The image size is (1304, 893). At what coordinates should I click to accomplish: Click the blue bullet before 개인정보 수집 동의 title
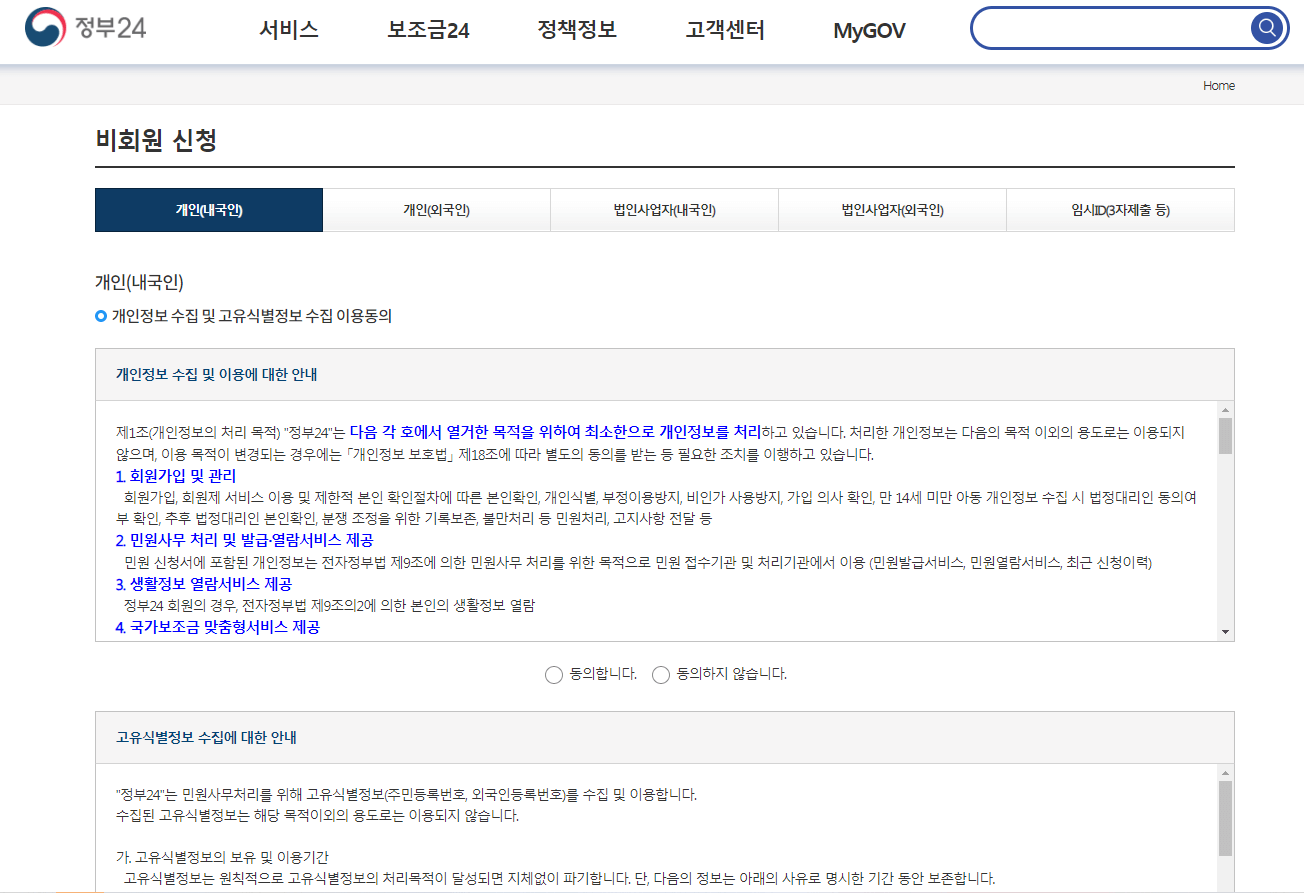[101, 317]
